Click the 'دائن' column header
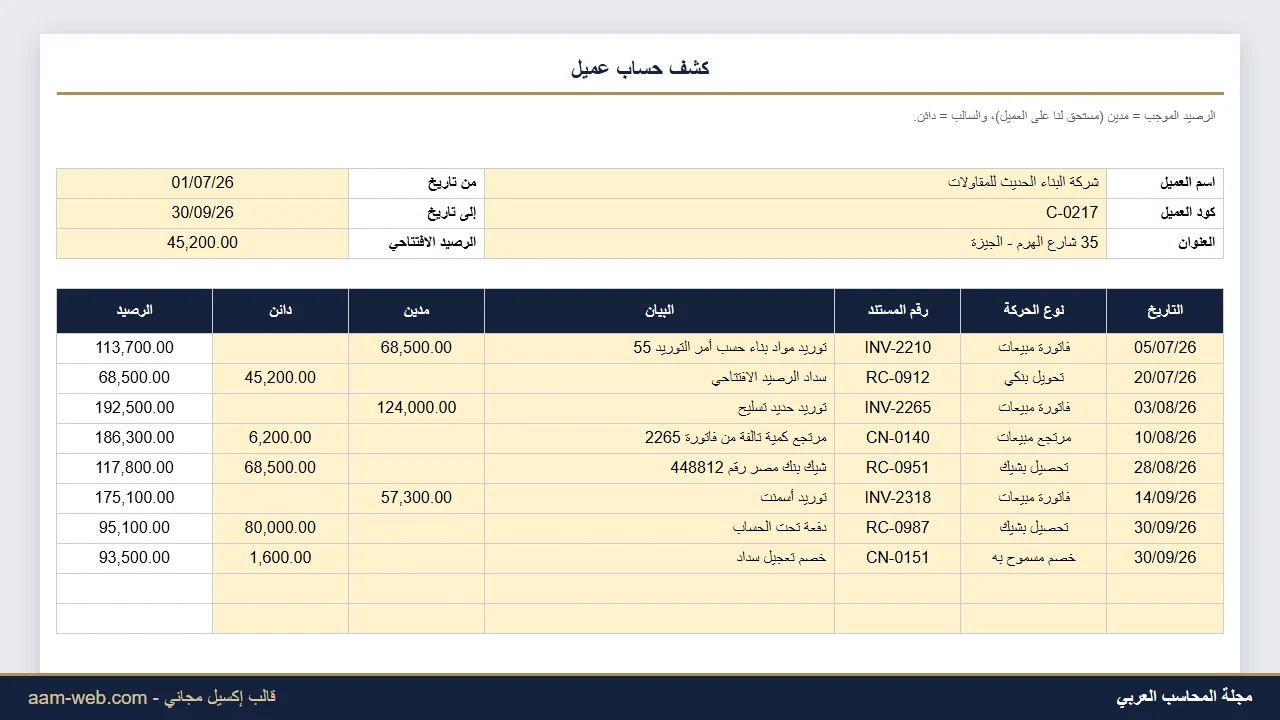The image size is (1280, 720). click(281, 310)
